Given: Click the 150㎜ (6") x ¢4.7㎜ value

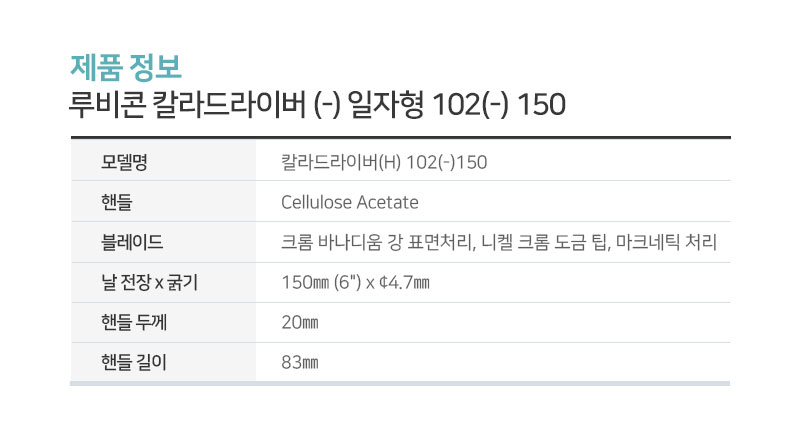Looking at the screenshot, I should tap(356, 282).
